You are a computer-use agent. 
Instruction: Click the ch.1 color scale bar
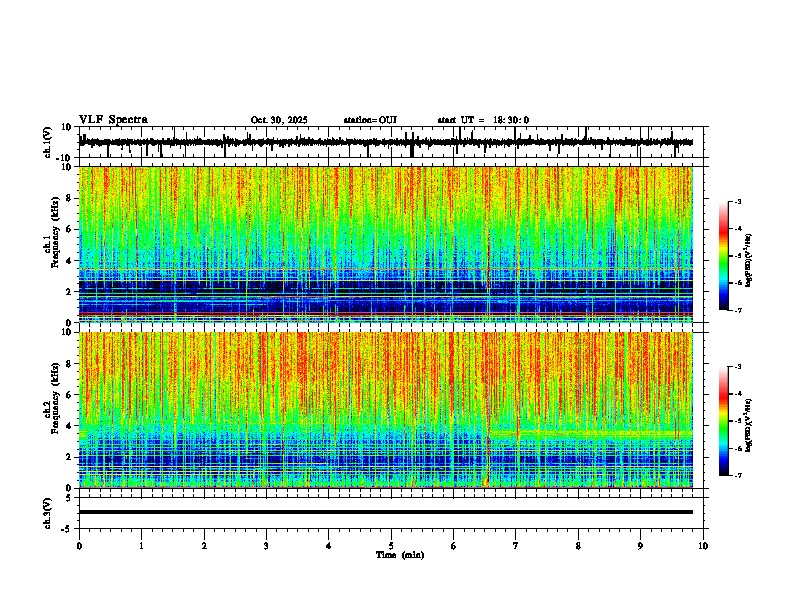(x=724, y=256)
